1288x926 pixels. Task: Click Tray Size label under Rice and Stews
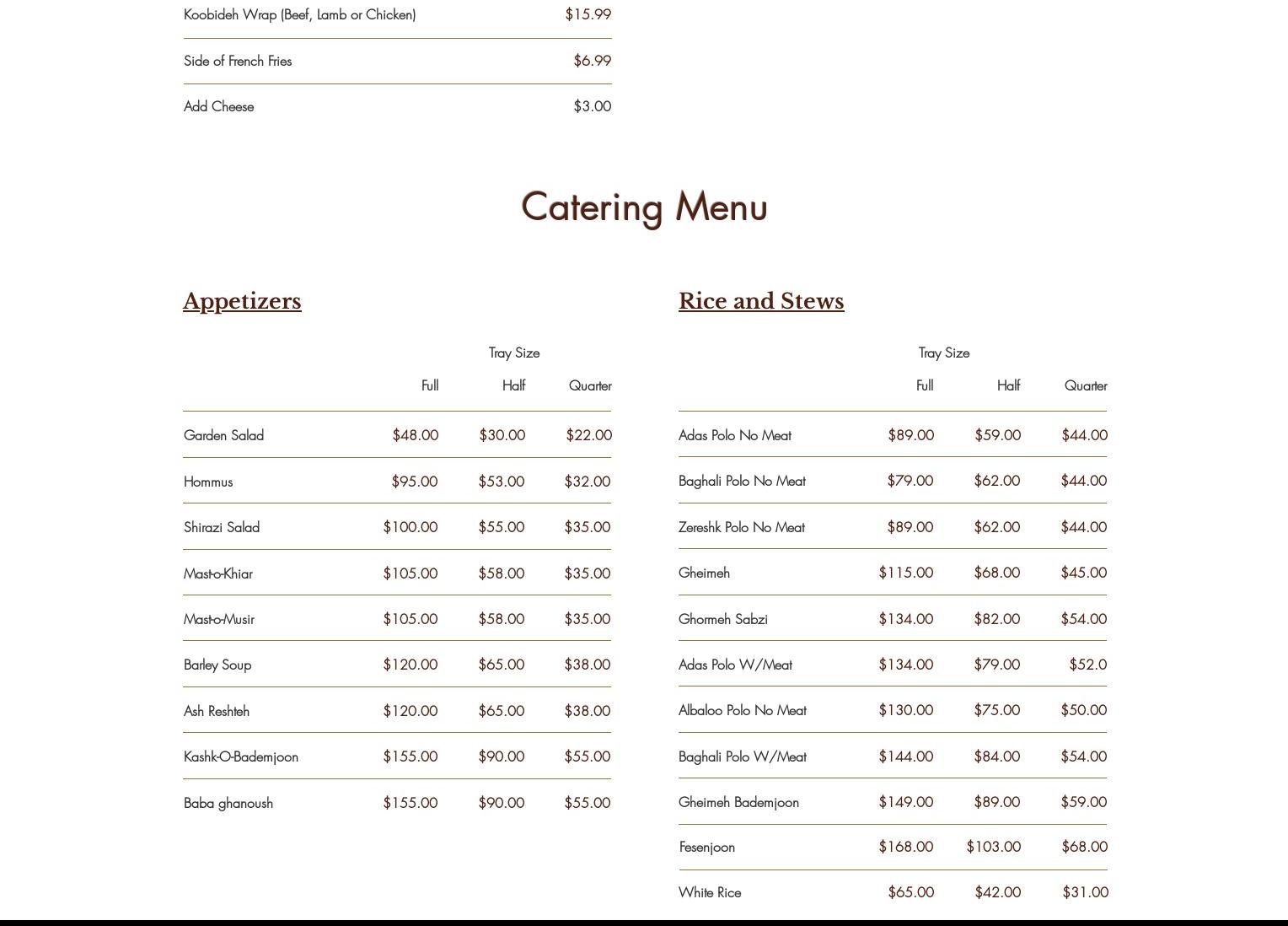click(944, 353)
